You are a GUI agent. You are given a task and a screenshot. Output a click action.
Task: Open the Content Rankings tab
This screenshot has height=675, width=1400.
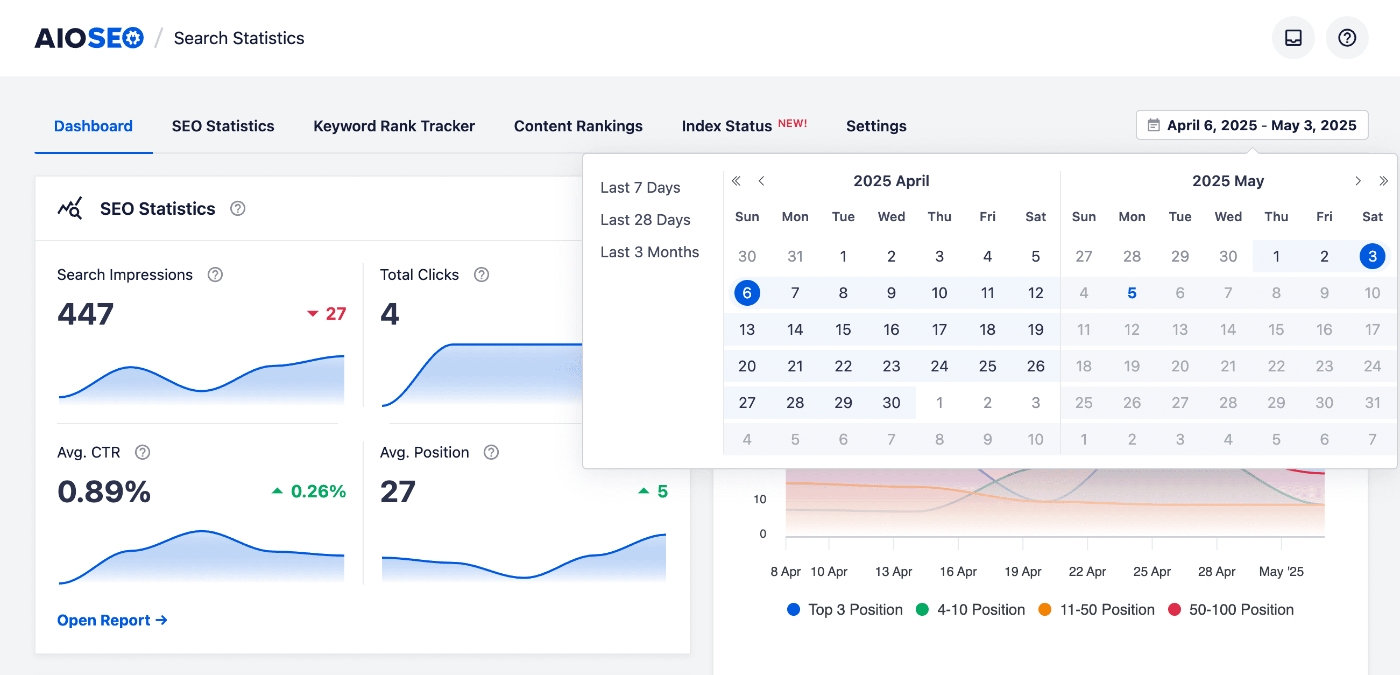578,126
